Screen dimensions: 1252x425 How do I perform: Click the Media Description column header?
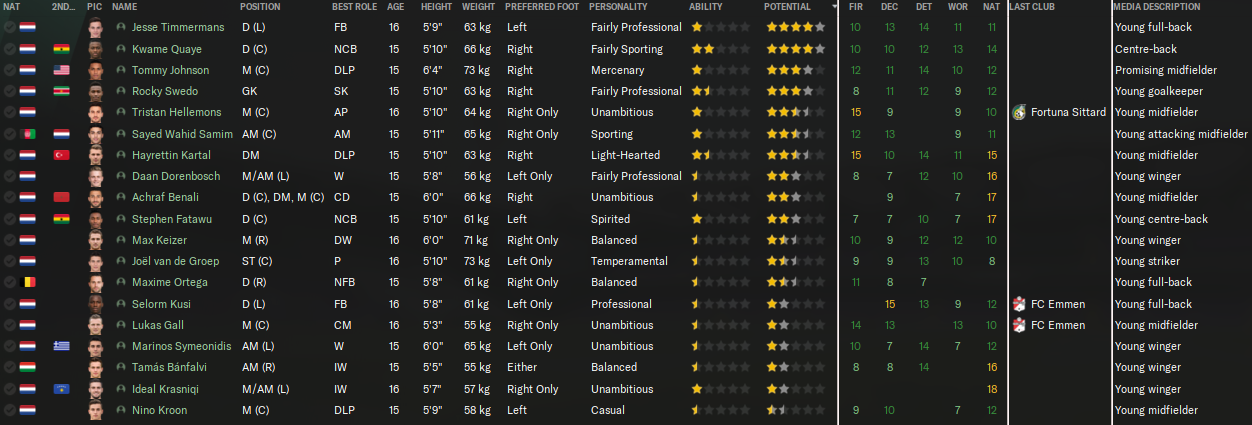pyautogui.click(x=1158, y=7)
